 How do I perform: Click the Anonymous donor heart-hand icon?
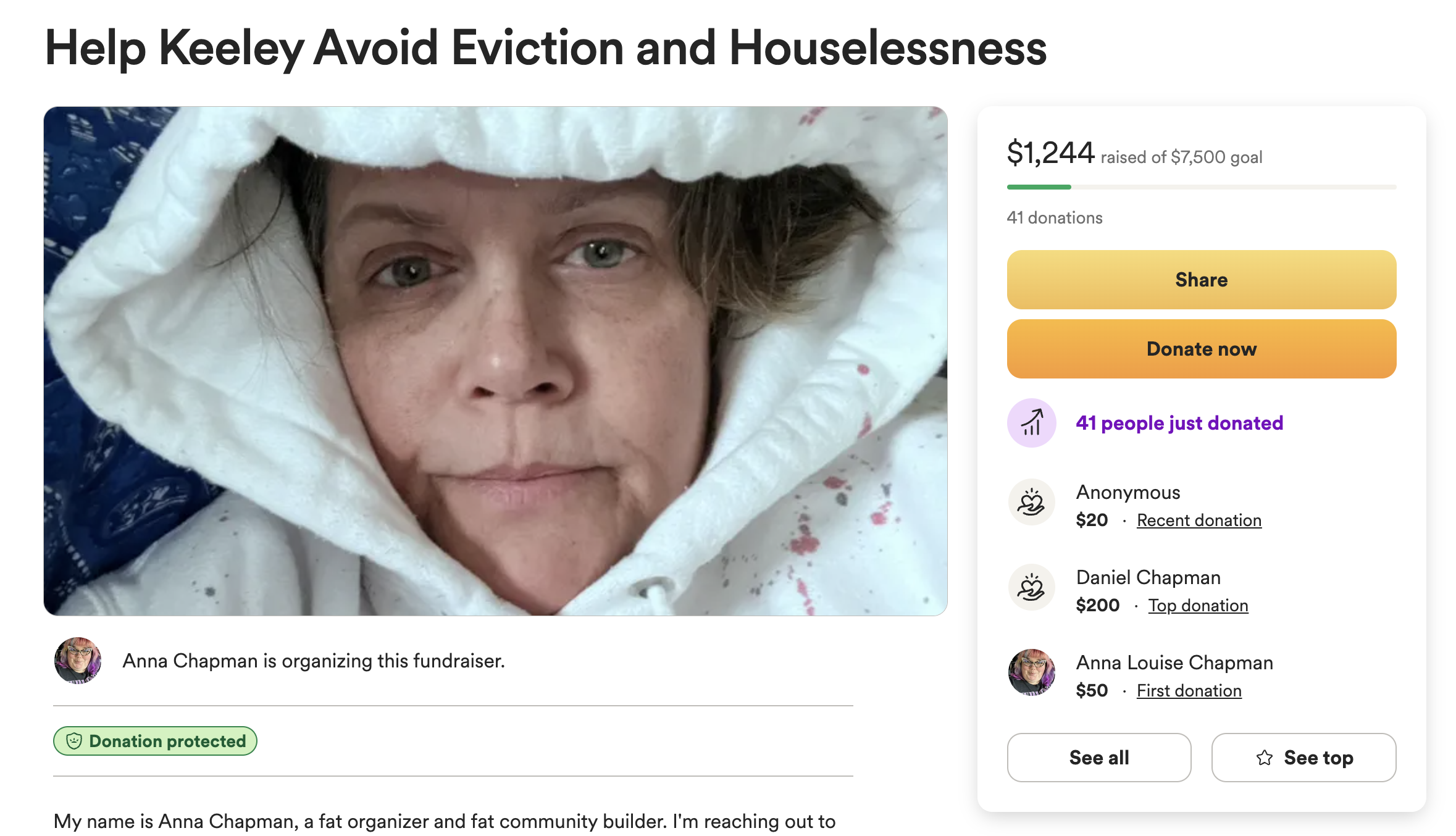click(1031, 502)
